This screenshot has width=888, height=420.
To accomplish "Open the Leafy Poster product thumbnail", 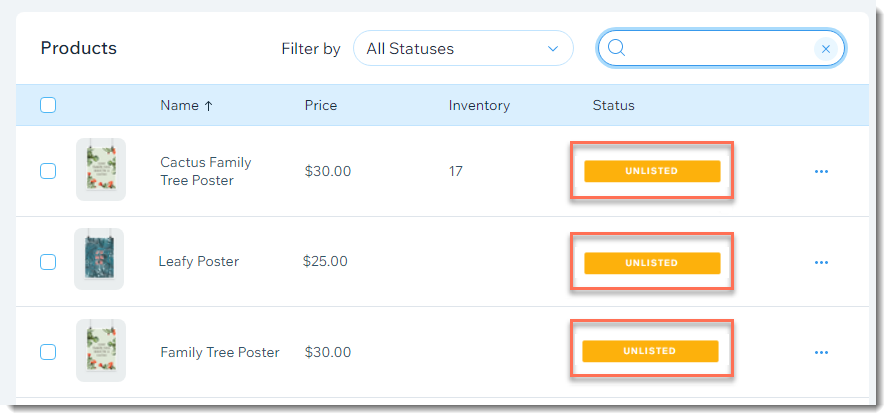I will 99,259.
